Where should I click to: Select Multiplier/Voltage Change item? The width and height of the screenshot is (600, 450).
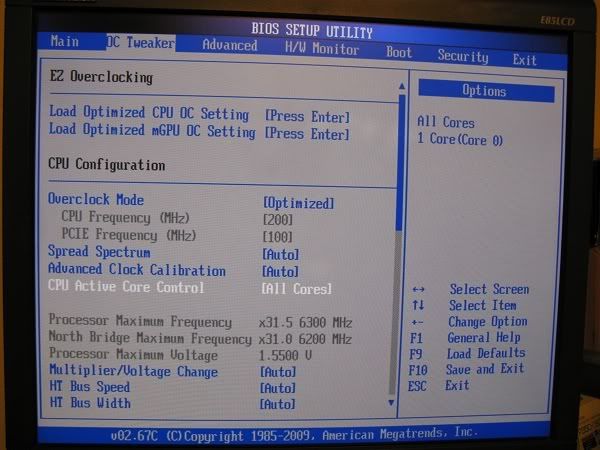pos(134,371)
